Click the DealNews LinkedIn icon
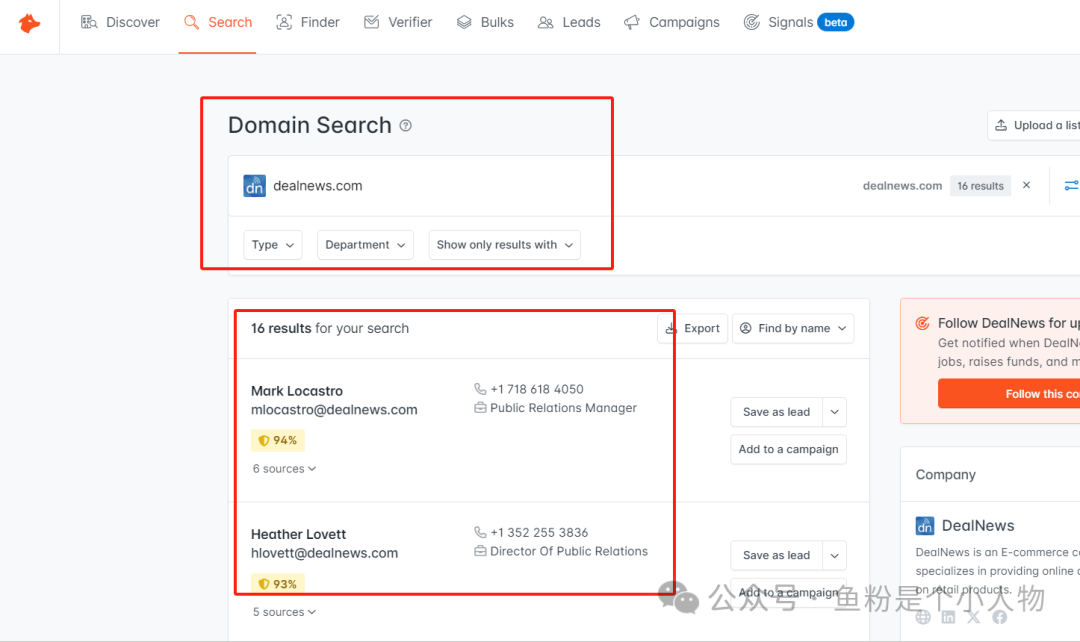Image resolution: width=1080 pixels, height=642 pixels. click(948, 617)
